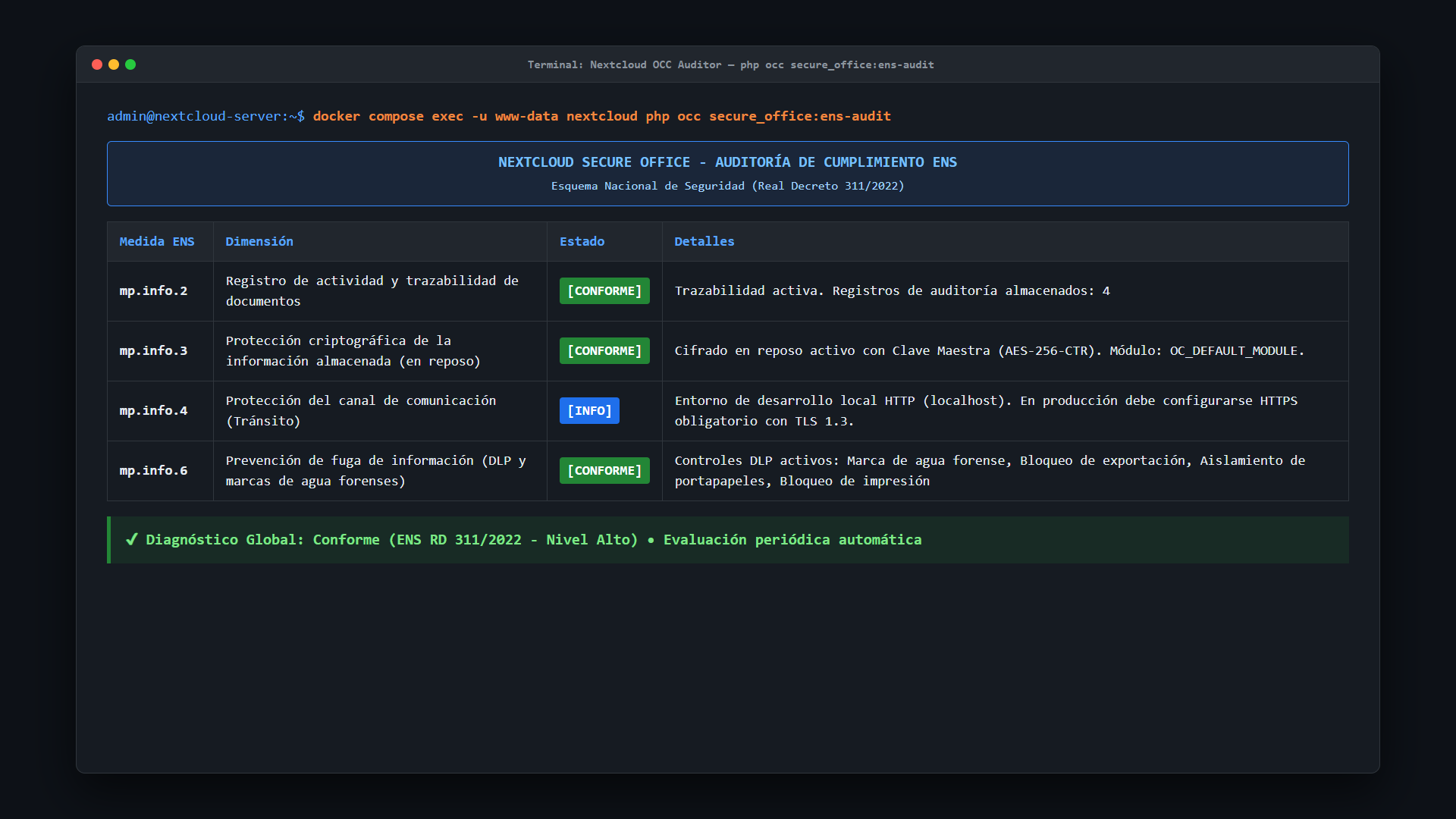Image resolution: width=1456 pixels, height=819 pixels.
Task: Click the blue INFO badge for mp.info.4
Action: click(589, 411)
